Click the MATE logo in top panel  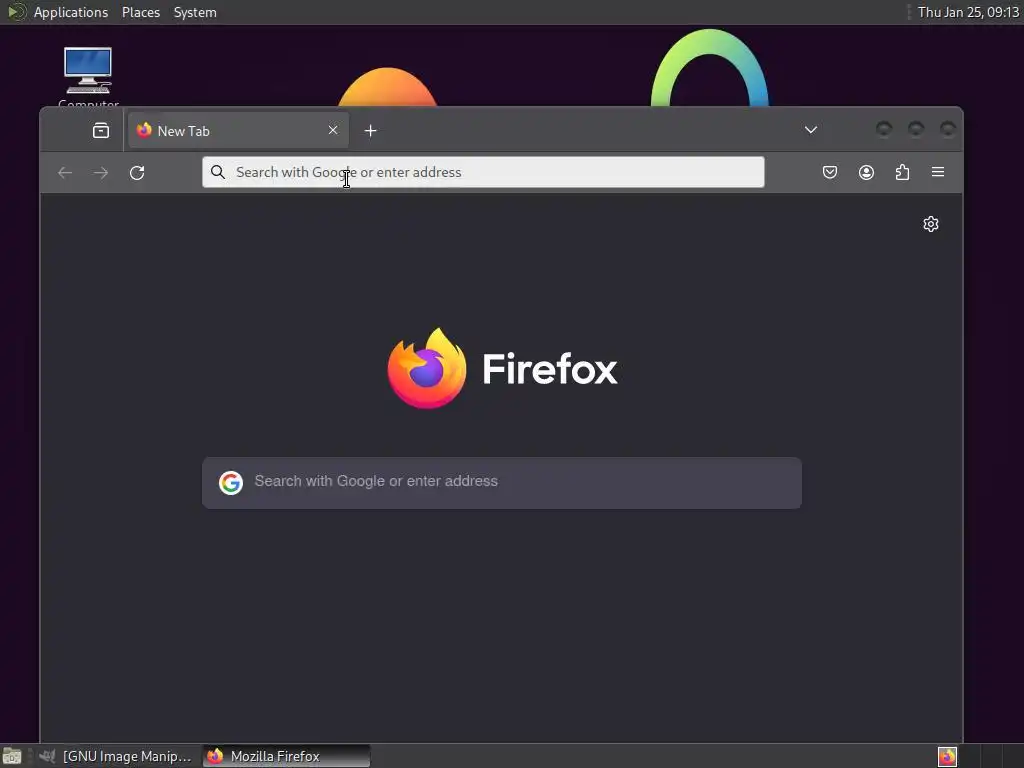(16, 12)
